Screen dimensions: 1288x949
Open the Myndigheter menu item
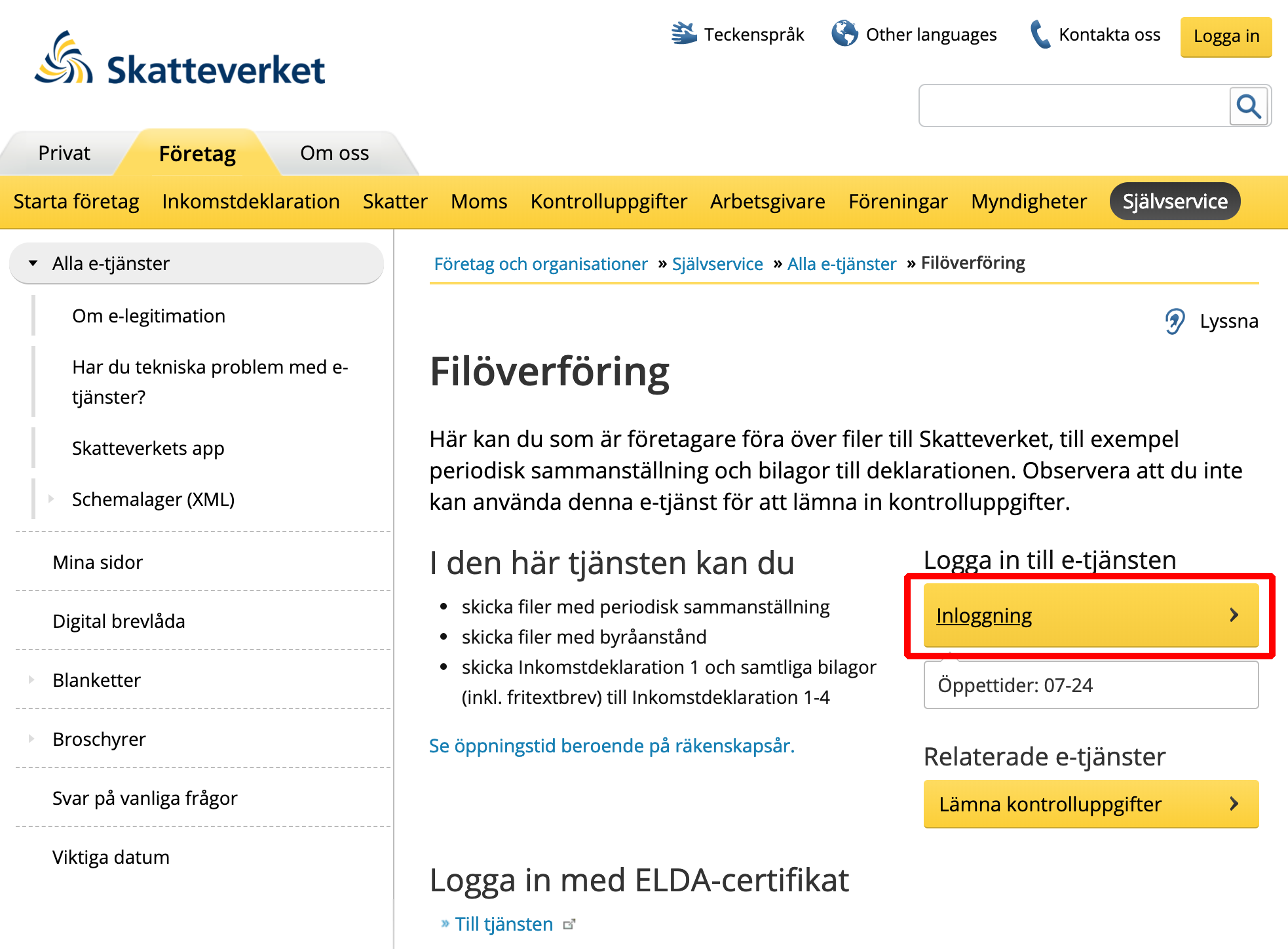click(1029, 201)
